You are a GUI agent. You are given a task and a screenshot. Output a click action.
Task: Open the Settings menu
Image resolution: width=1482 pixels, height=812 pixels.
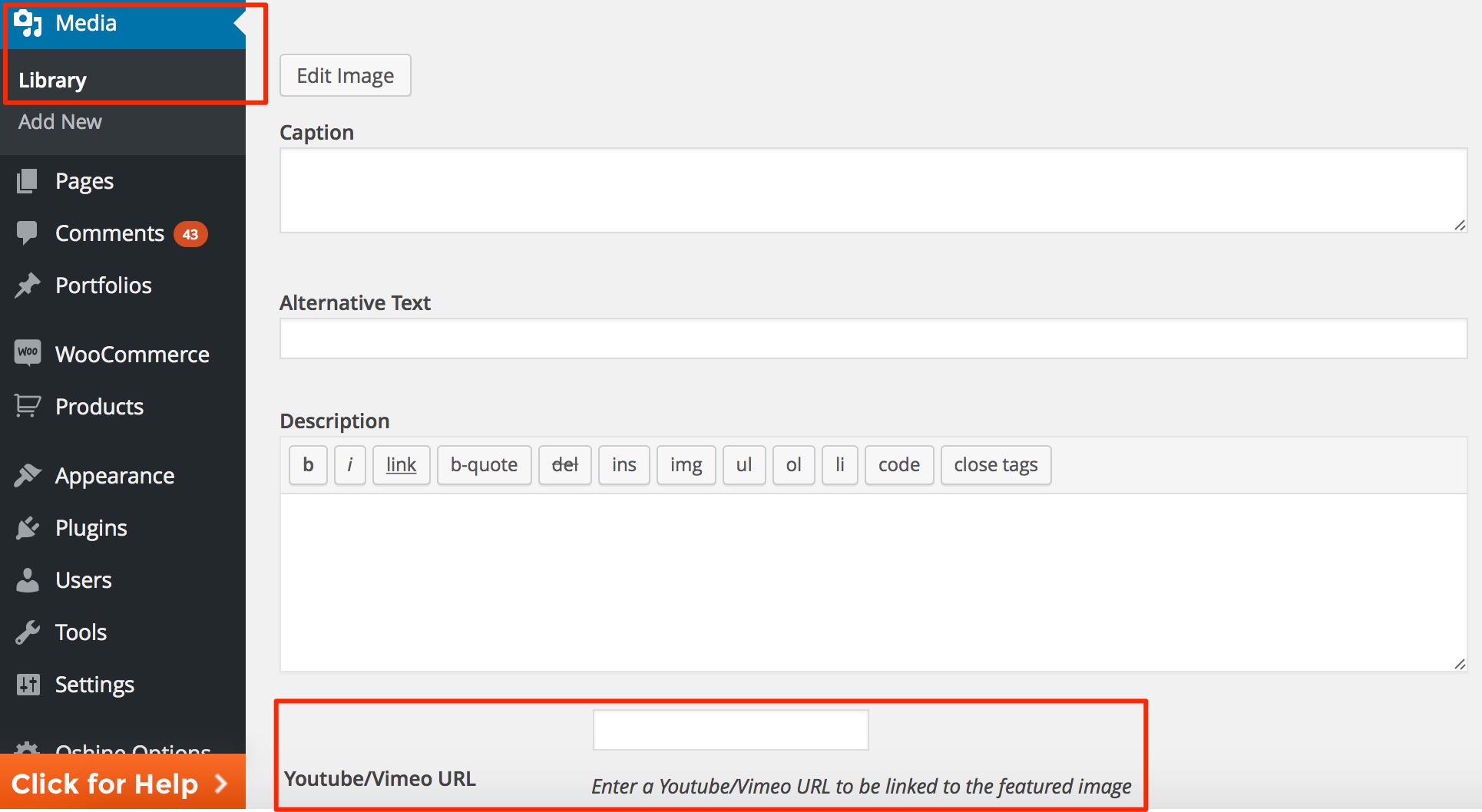click(x=94, y=685)
